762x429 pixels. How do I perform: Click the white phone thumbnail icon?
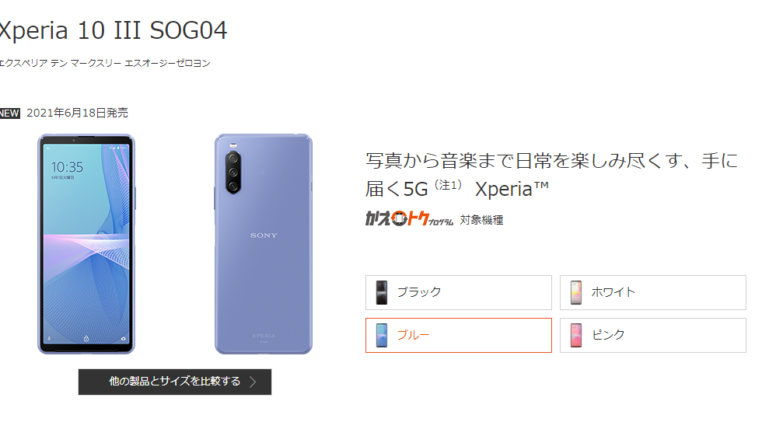pos(576,292)
